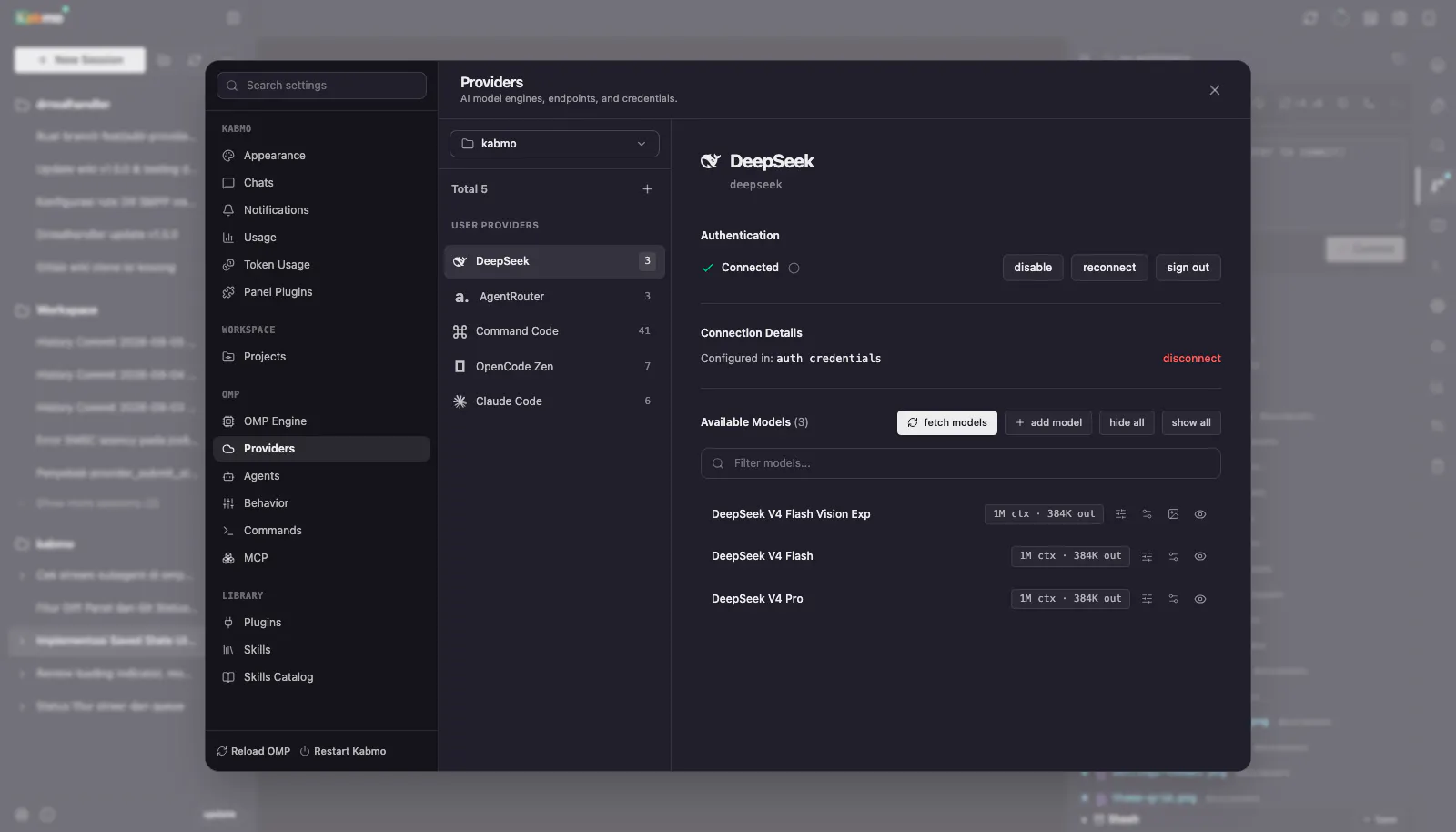Click the Search settings field
1456x832 pixels.
pos(321,86)
